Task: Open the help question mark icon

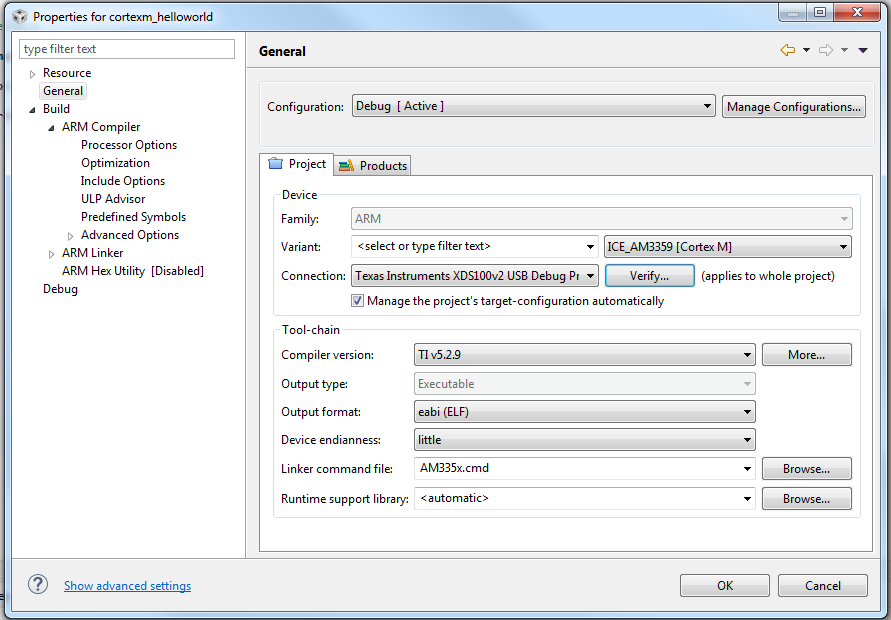Action: click(x=37, y=585)
